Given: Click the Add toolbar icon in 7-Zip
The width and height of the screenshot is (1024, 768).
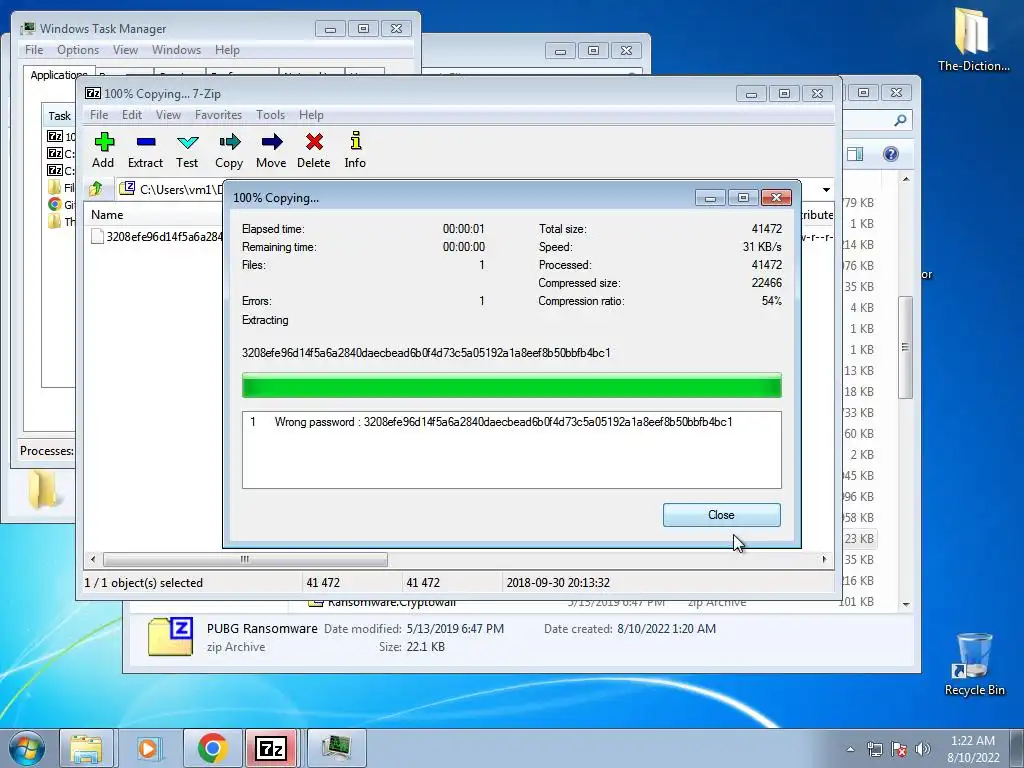Looking at the screenshot, I should click(103, 150).
